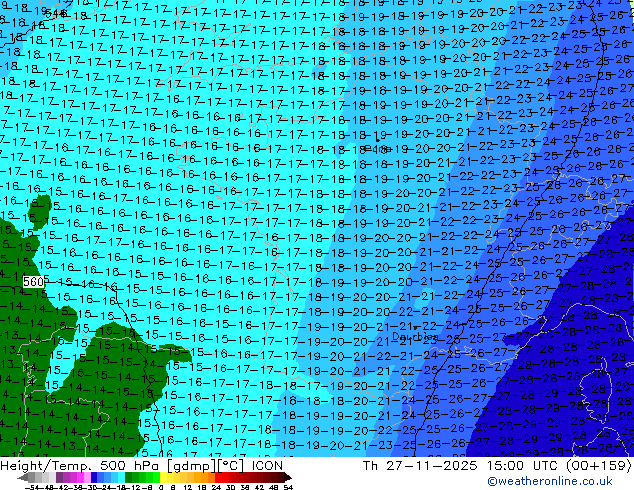Click the ICON model name label

pos(267,466)
